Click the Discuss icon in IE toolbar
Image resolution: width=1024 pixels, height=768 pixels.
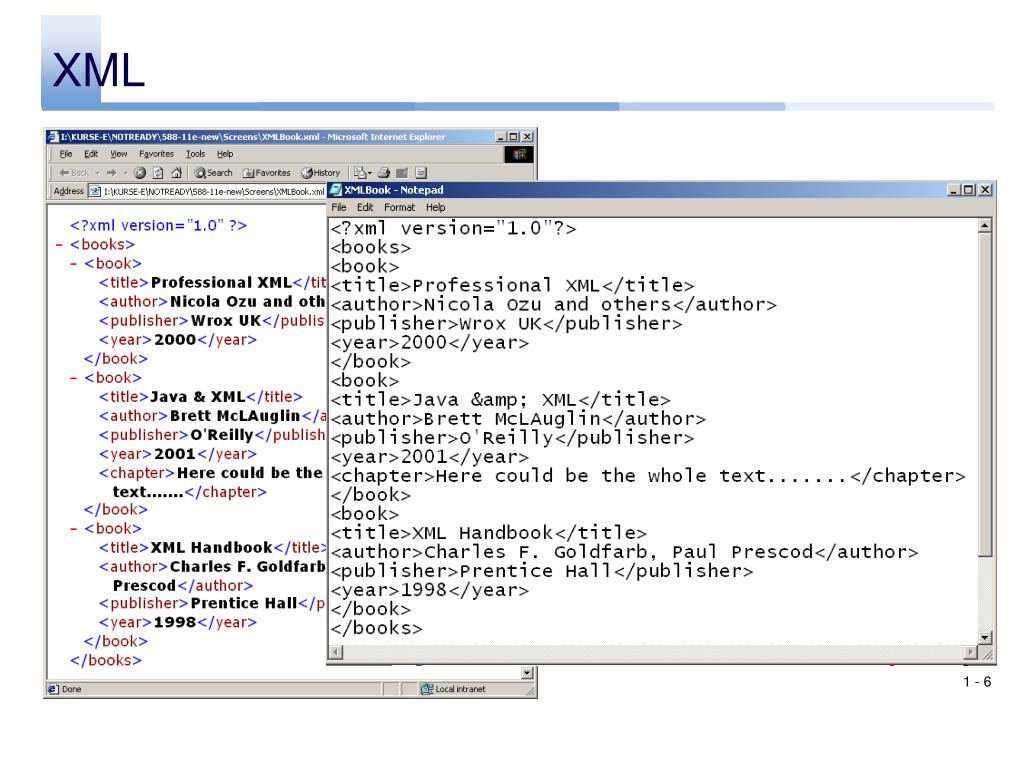coord(421,173)
